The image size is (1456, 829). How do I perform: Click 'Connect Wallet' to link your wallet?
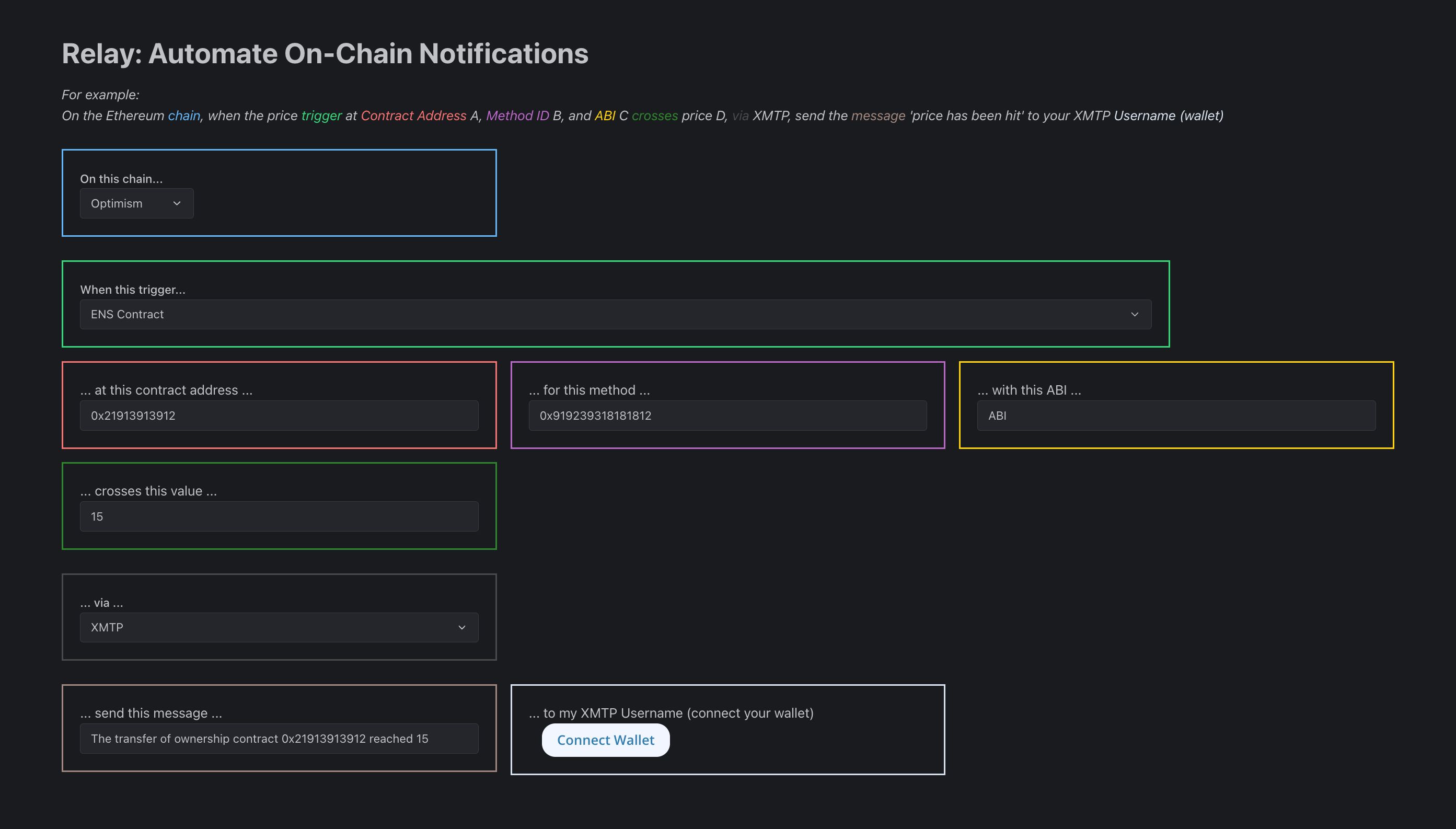pyautogui.click(x=605, y=740)
